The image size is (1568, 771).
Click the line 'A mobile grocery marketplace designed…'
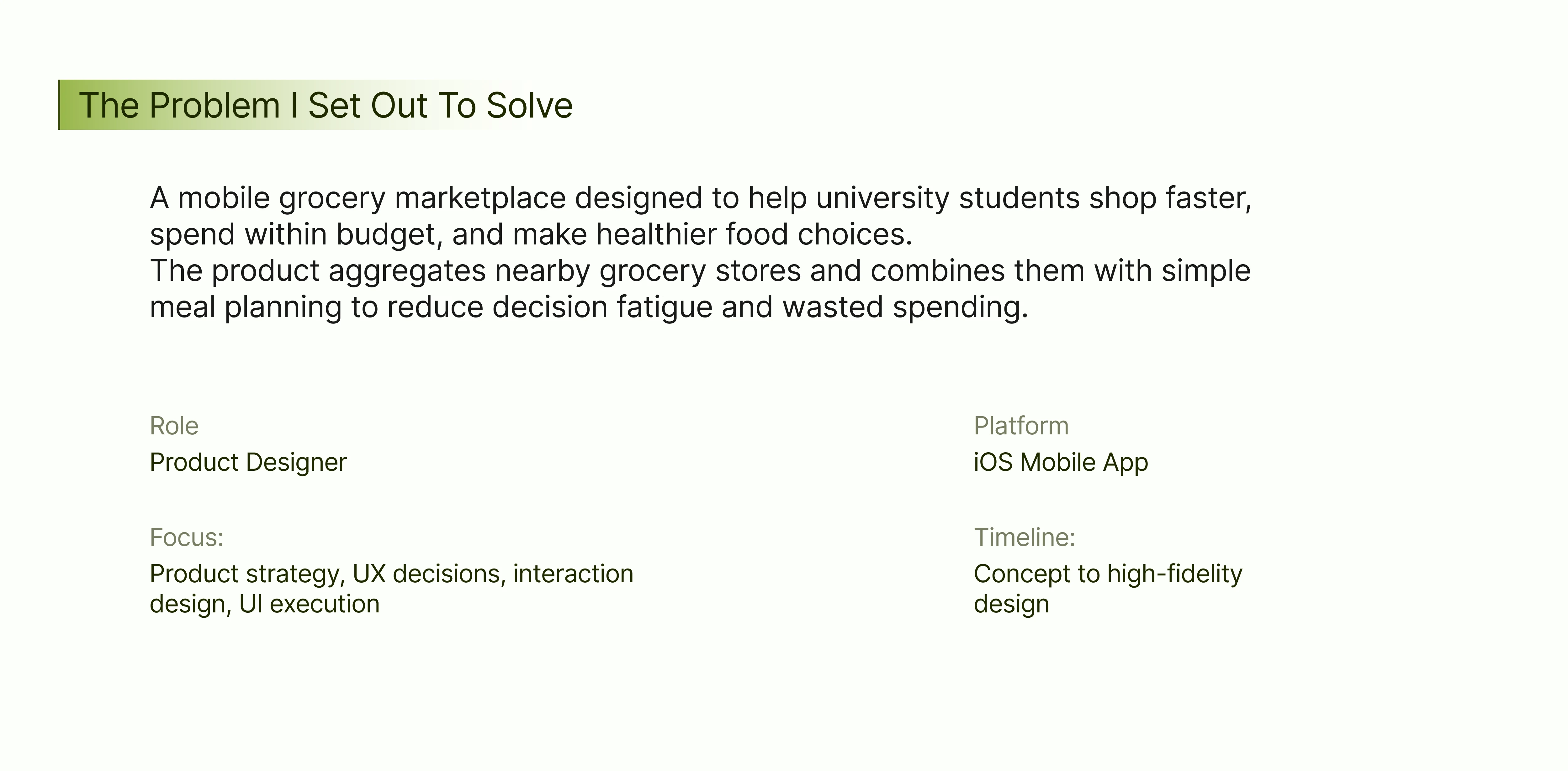[x=701, y=199]
